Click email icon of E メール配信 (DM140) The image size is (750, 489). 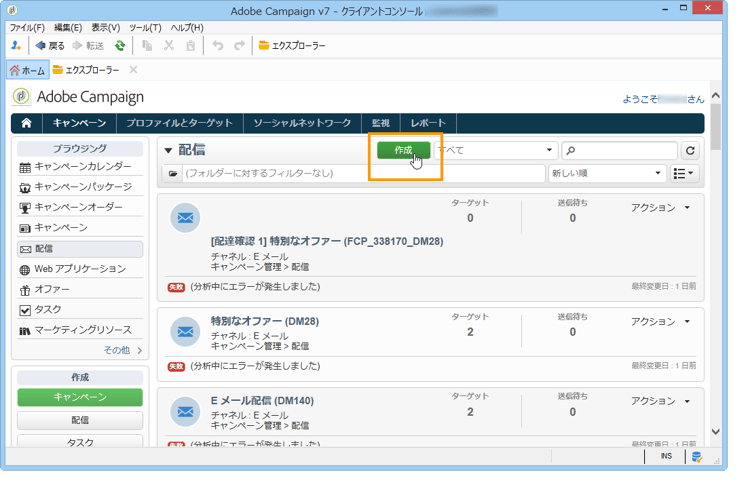tap(185, 411)
